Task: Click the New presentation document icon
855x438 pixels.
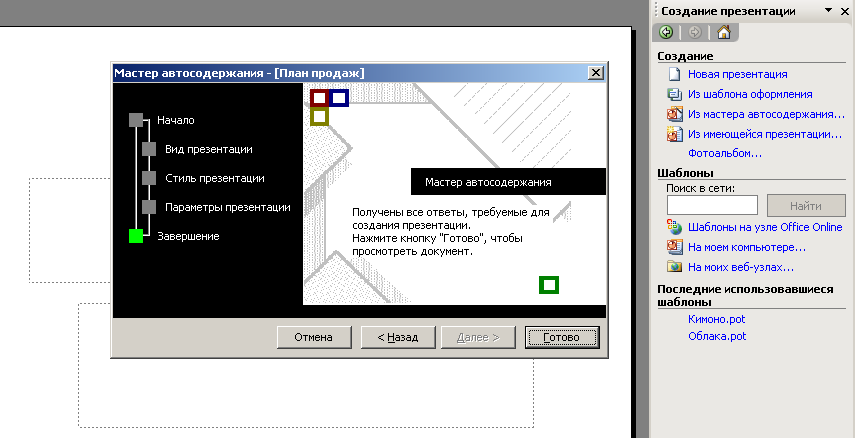Action: pyautogui.click(x=675, y=74)
